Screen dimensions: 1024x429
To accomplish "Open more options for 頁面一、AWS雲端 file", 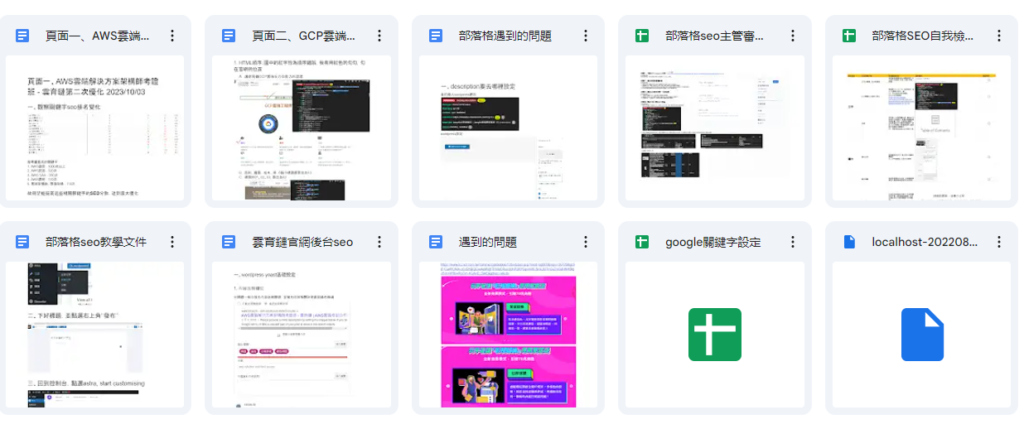I will 172,36.
